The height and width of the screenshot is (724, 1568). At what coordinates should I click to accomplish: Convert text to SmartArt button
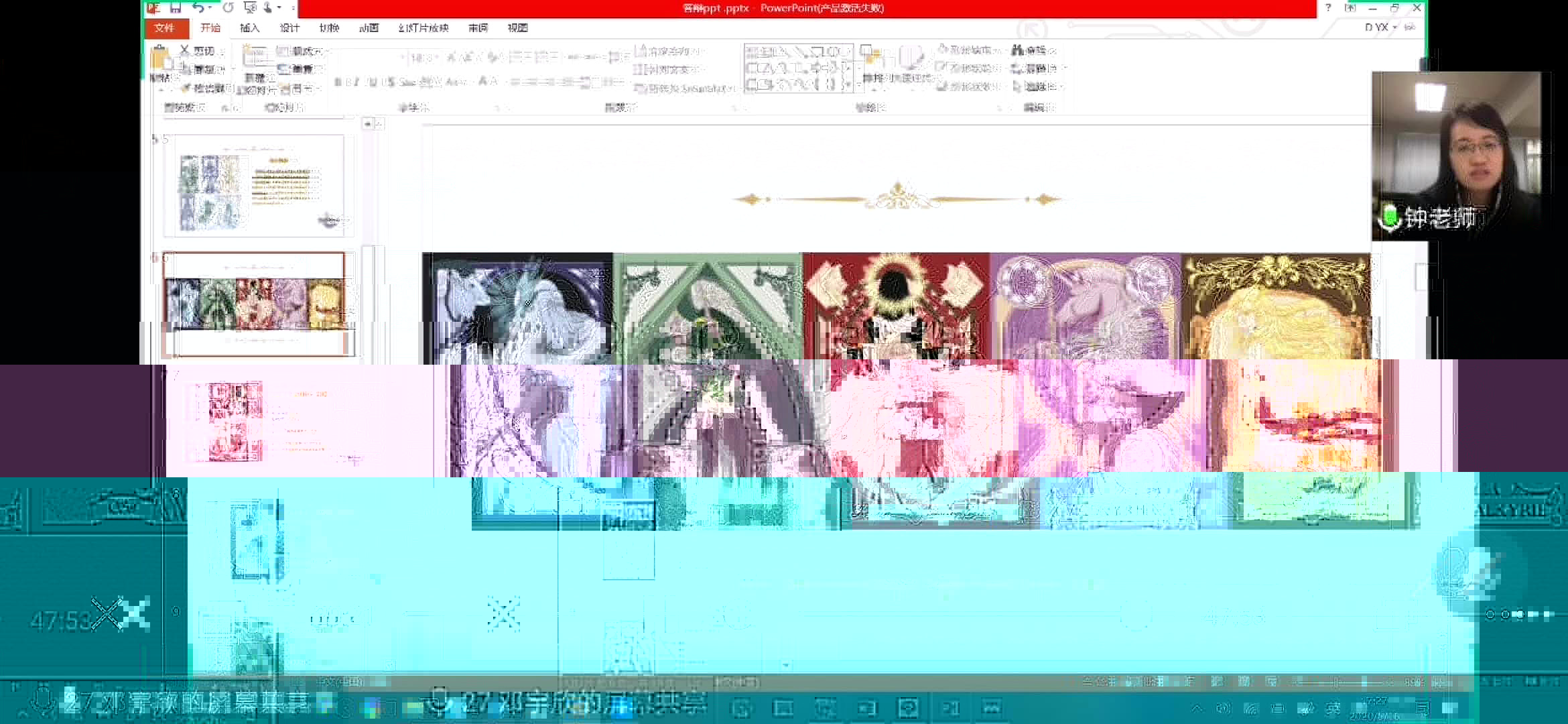685,88
